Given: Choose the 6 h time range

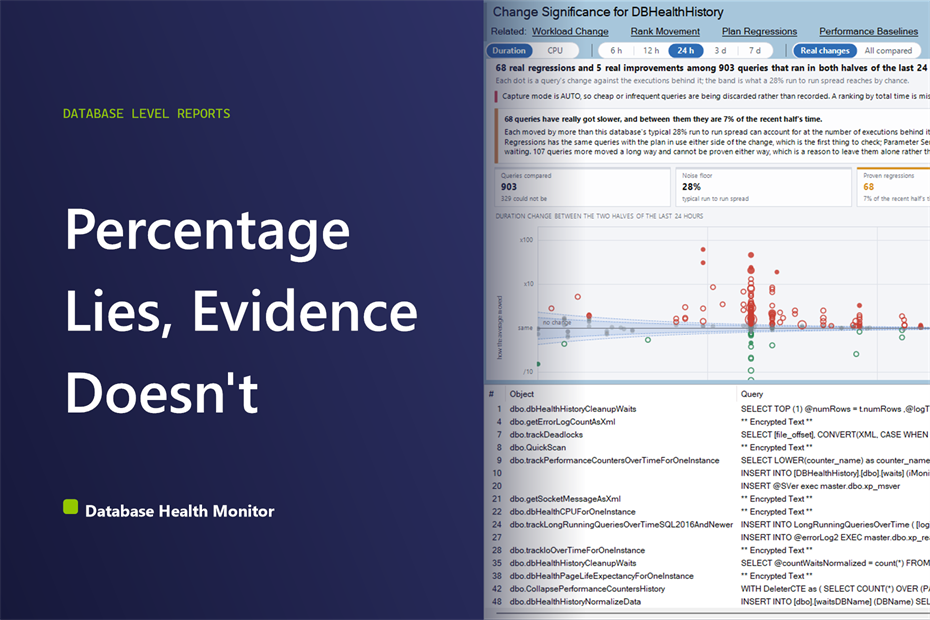Looking at the screenshot, I should click(x=616, y=50).
